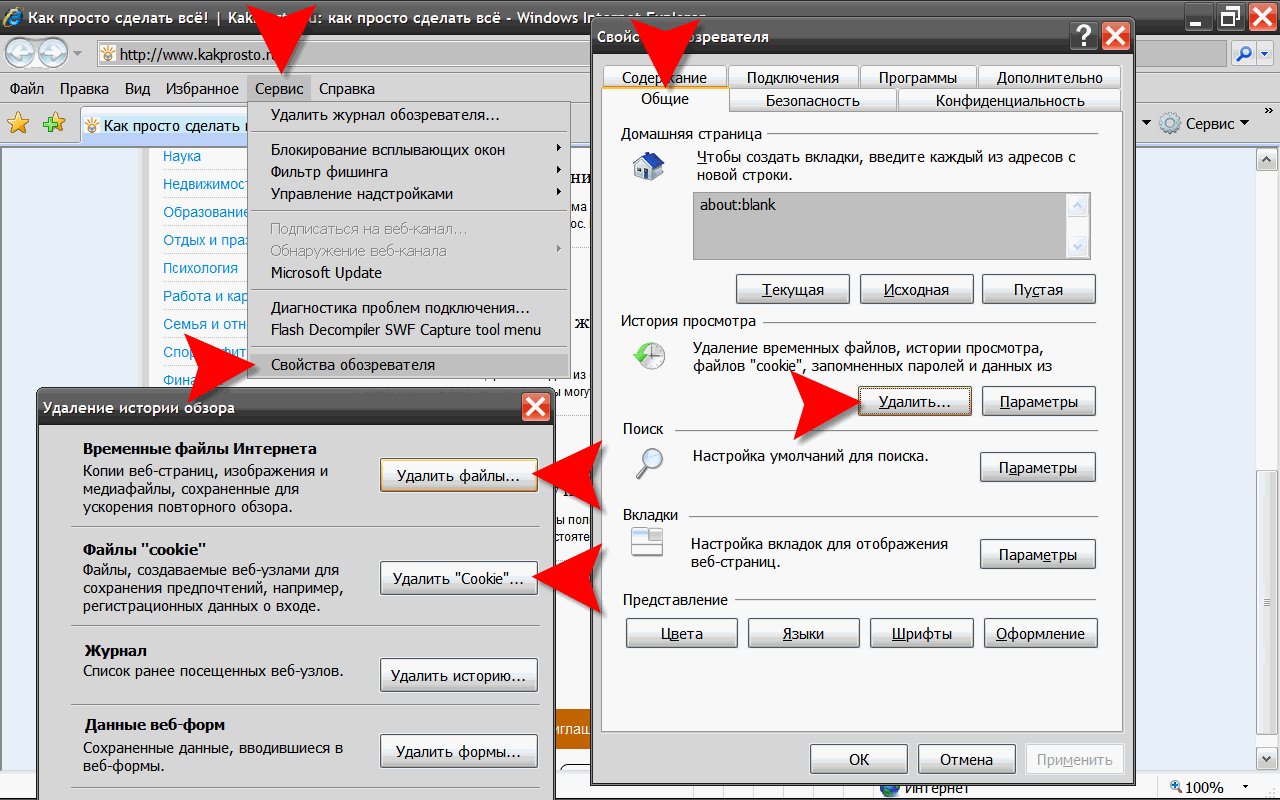Viewport: 1280px width, 800px height.
Task: Click the home page box scroll-up arrow
Action: pyautogui.click(x=1078, y=206)
